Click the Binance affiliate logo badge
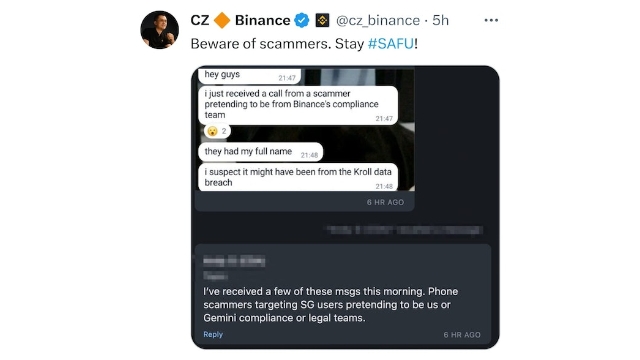The height and width of the screenshot is (360, 640). (x=322, y=20)
